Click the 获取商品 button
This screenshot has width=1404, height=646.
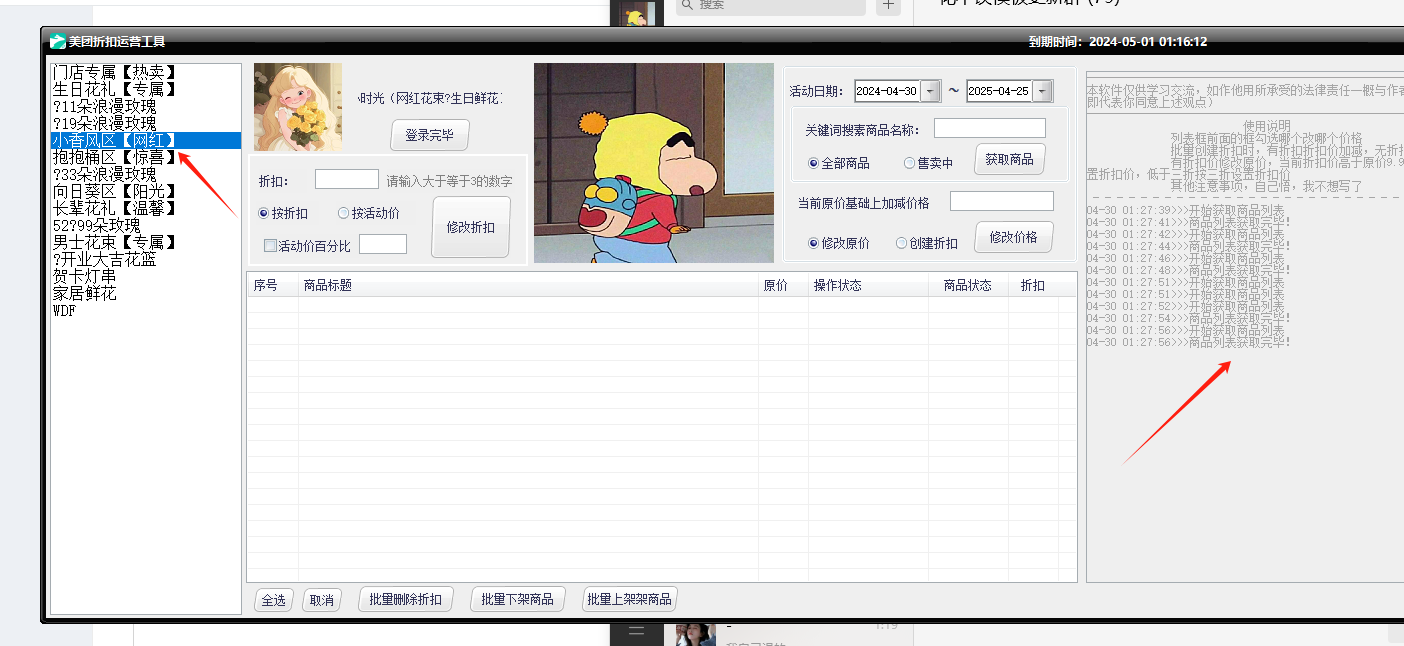[1010, 160]
